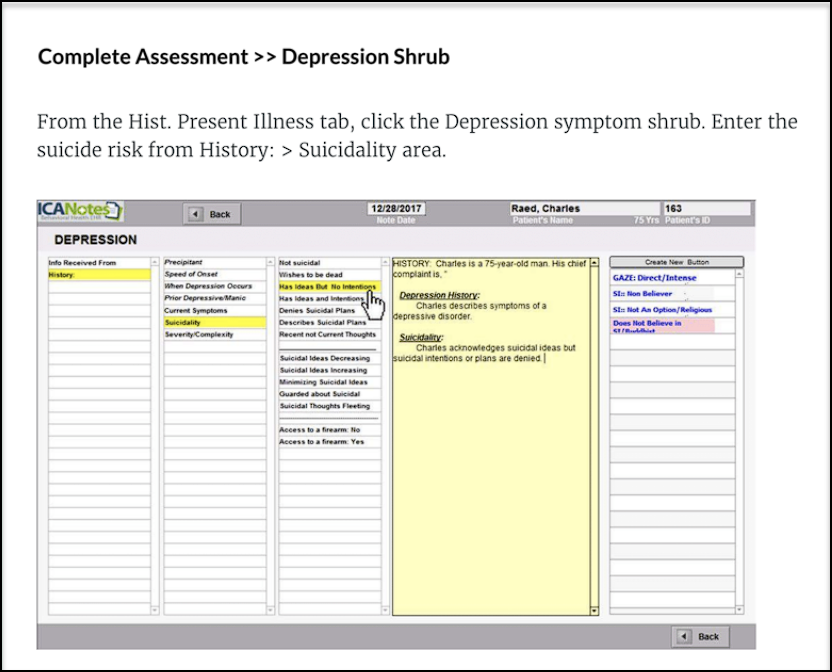Choose Suicidal Thoughts Fleeting

330,406
